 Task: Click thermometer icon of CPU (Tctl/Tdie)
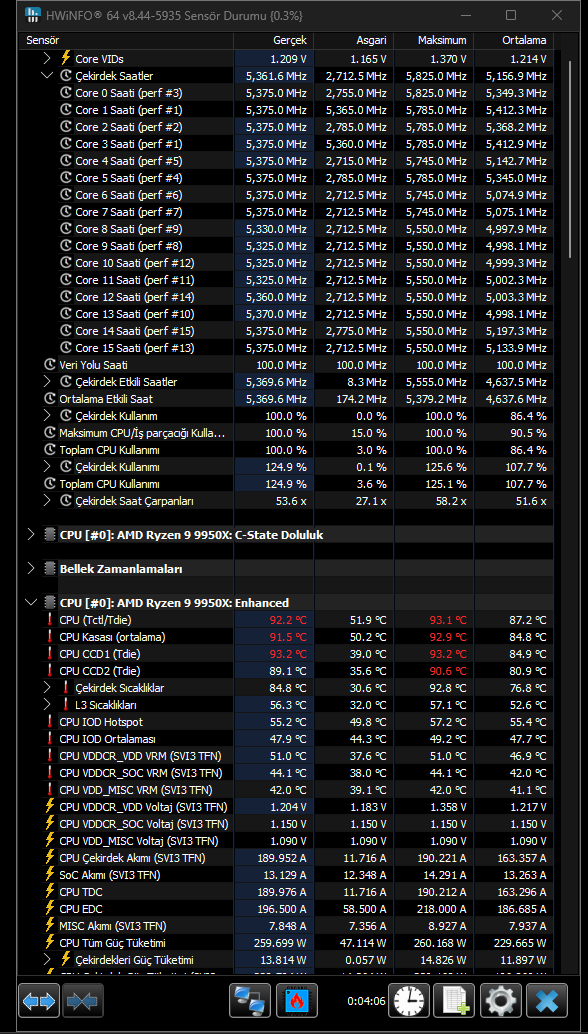[x=49, y=620]
